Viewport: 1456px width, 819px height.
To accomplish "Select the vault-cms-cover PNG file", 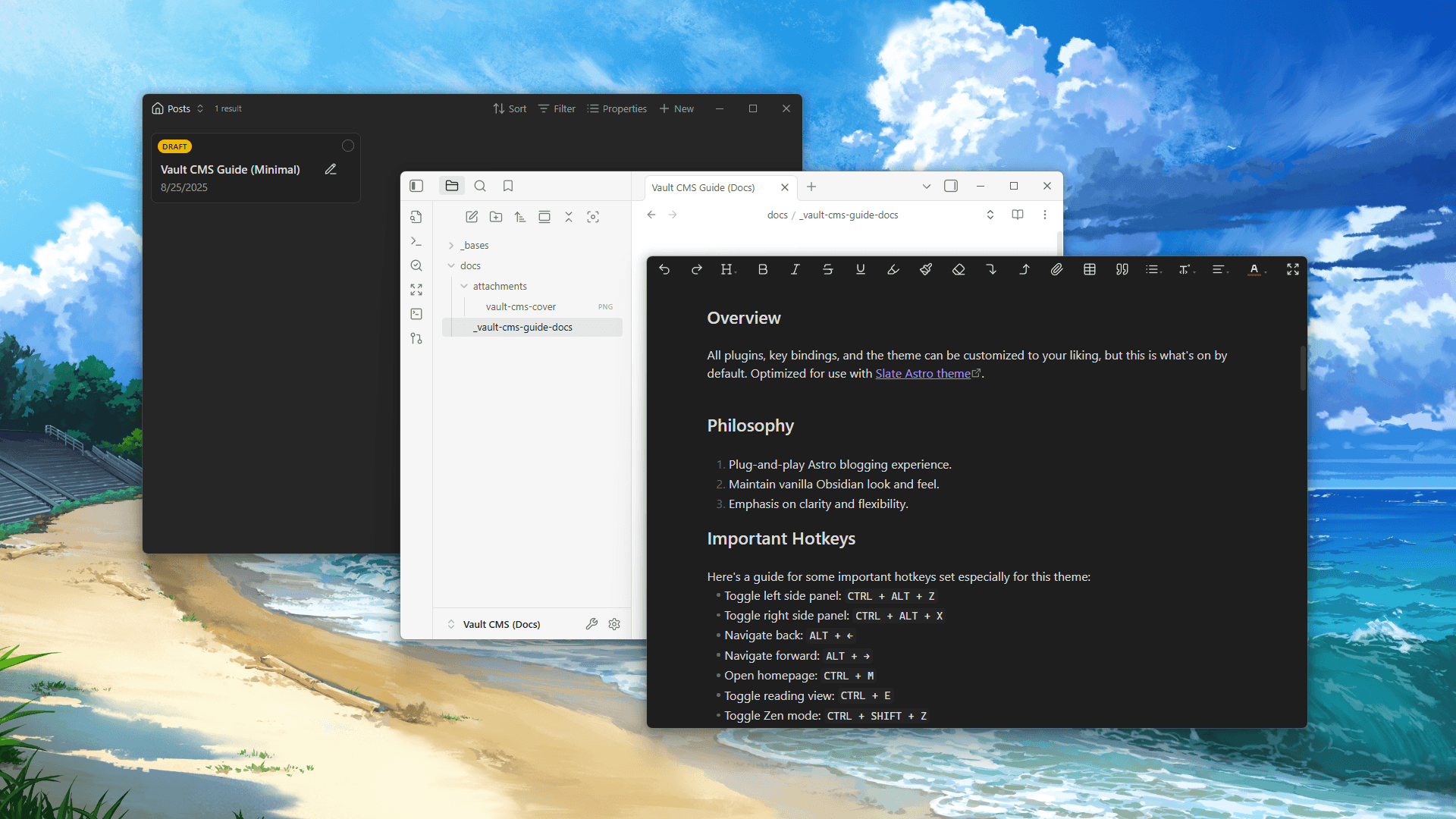I will coord(521,306).
